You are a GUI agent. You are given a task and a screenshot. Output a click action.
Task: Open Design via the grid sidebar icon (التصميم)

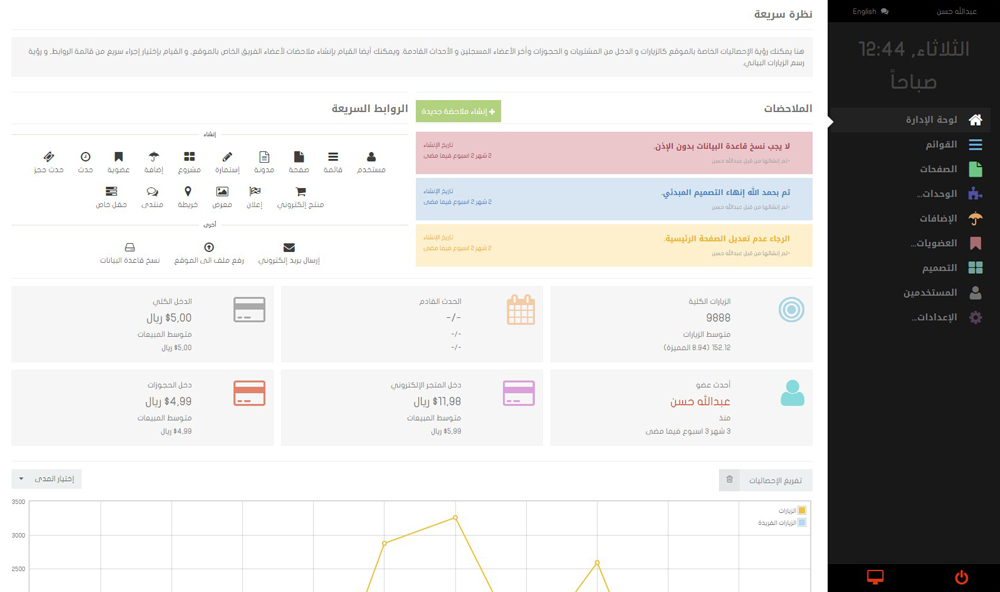[974, 266]
